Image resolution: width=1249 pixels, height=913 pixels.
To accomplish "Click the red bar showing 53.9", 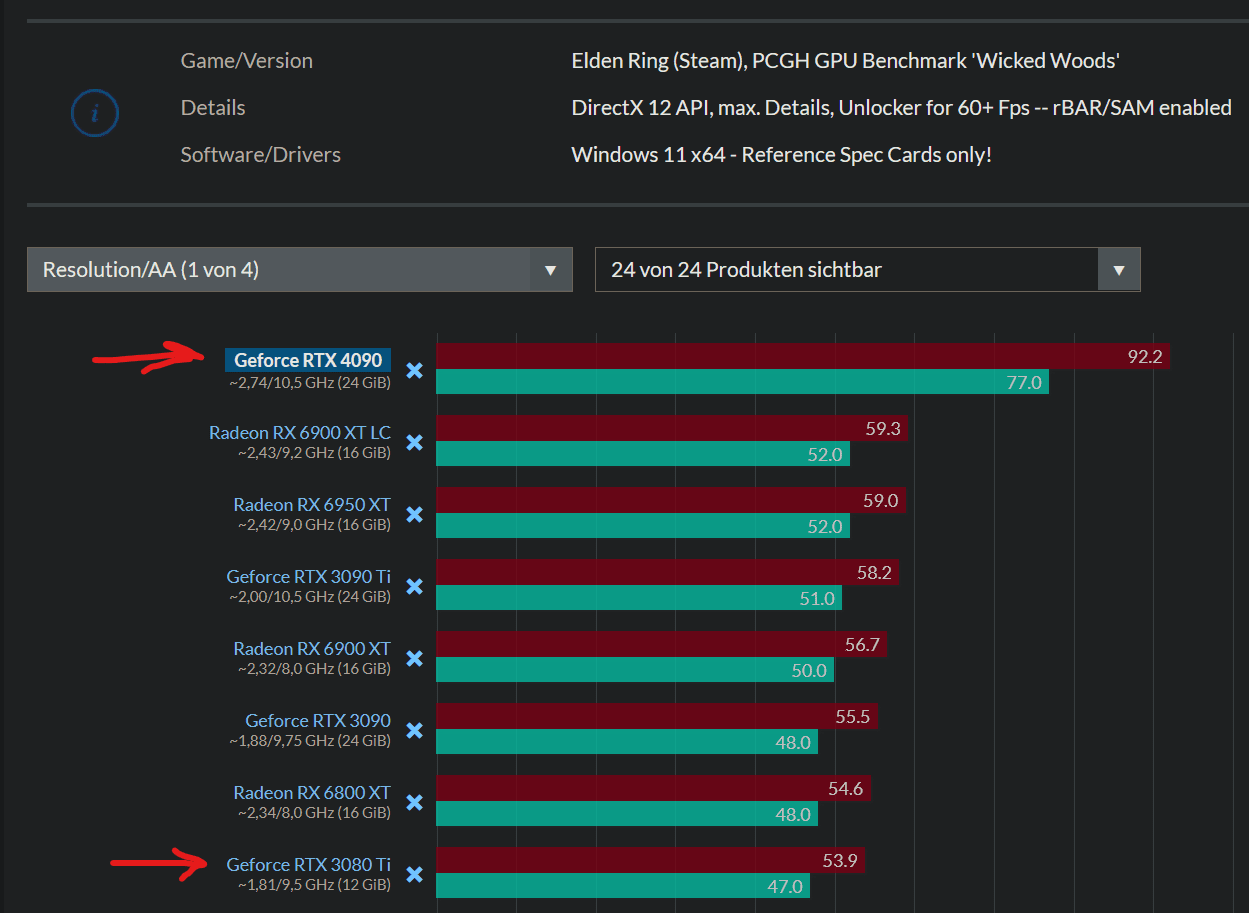I will [651, 861].
